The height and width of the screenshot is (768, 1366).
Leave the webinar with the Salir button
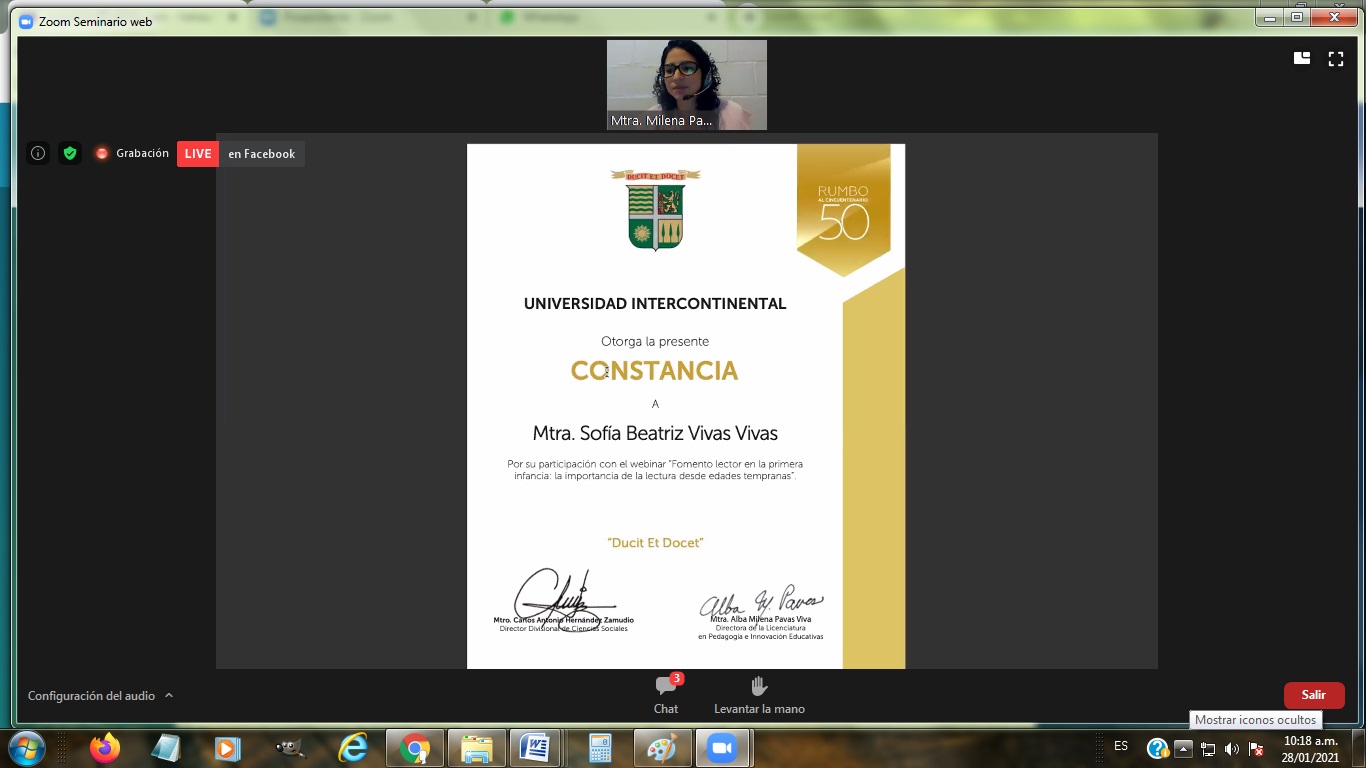pyautogui.click(x=1314, y=695)
